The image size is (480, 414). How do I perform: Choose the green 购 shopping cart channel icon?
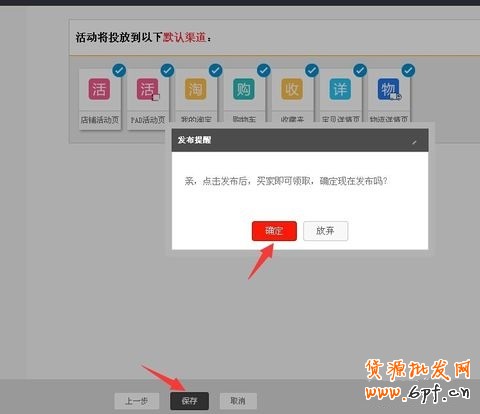(x=244, y=89)
